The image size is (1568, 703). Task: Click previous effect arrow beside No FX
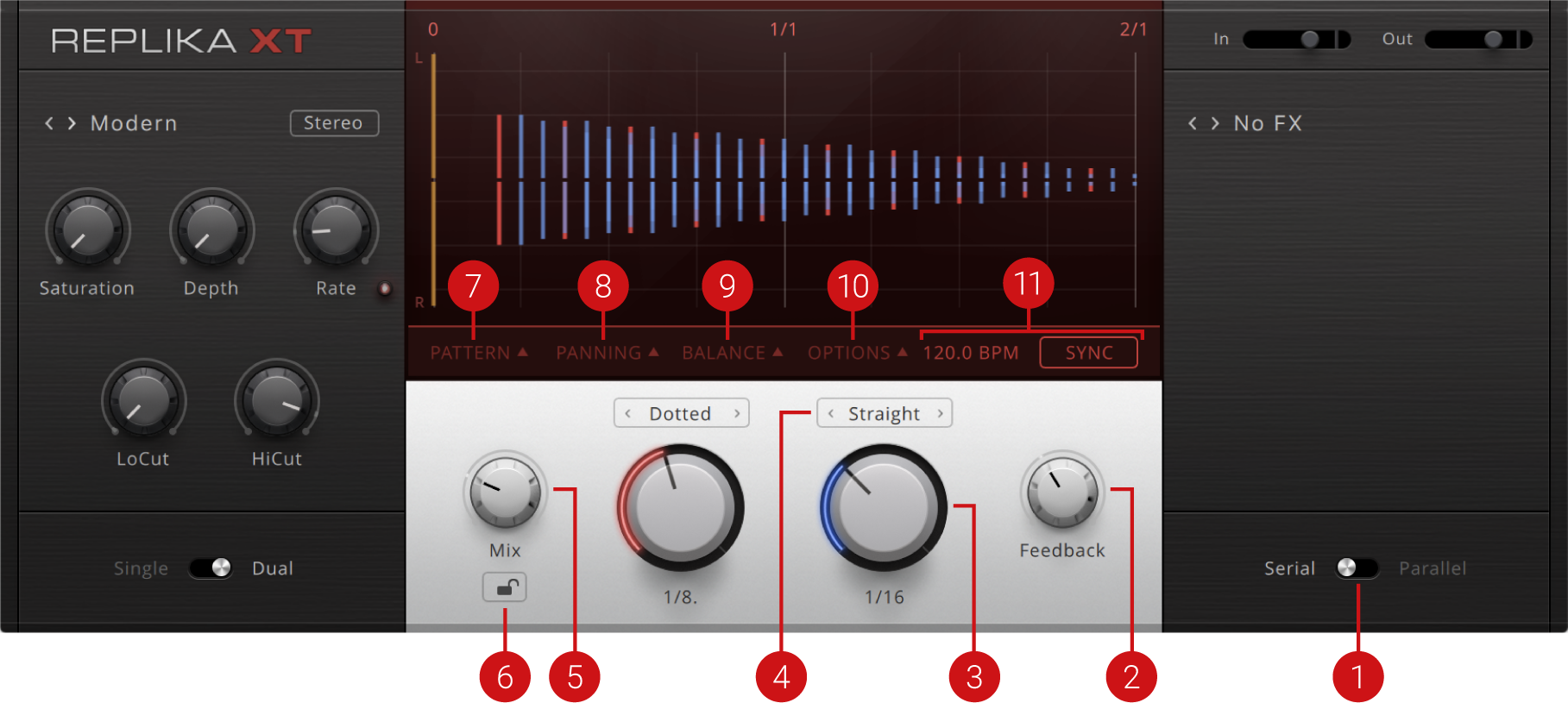1193,123
